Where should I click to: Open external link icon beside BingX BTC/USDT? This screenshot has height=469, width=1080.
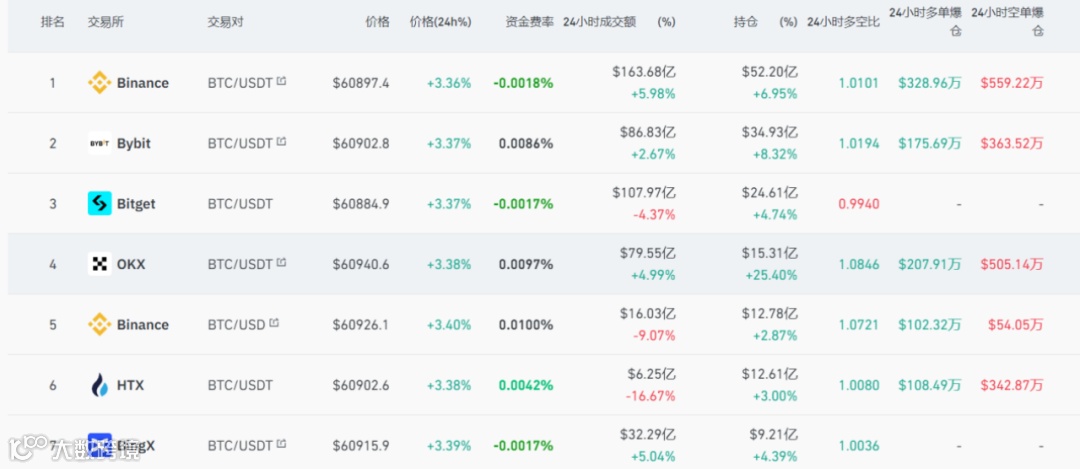click(281, 444)
